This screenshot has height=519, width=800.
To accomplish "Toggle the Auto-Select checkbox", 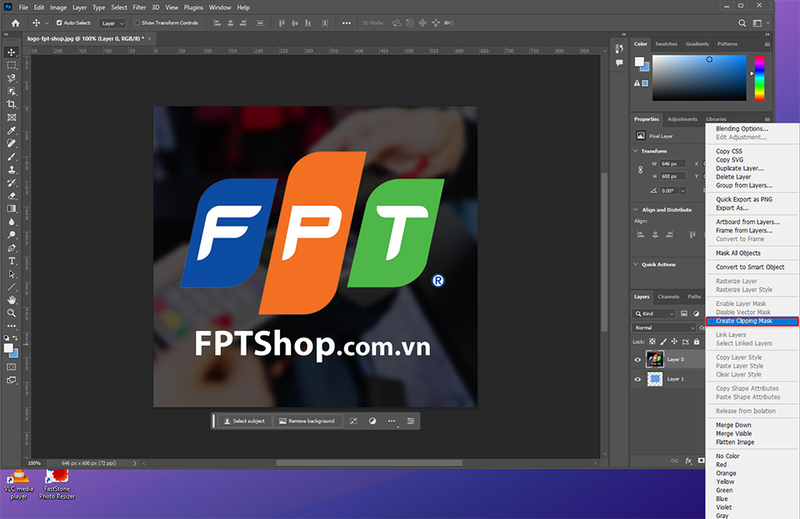I will [x=59, y=23].
